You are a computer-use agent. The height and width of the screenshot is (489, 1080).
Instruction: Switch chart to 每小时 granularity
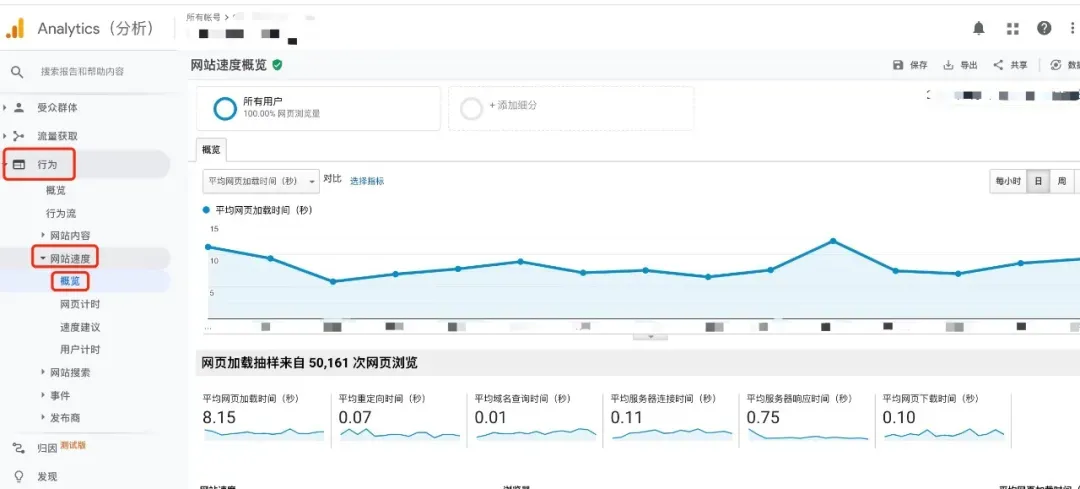pyautogui.click(x=1008, y=182)
